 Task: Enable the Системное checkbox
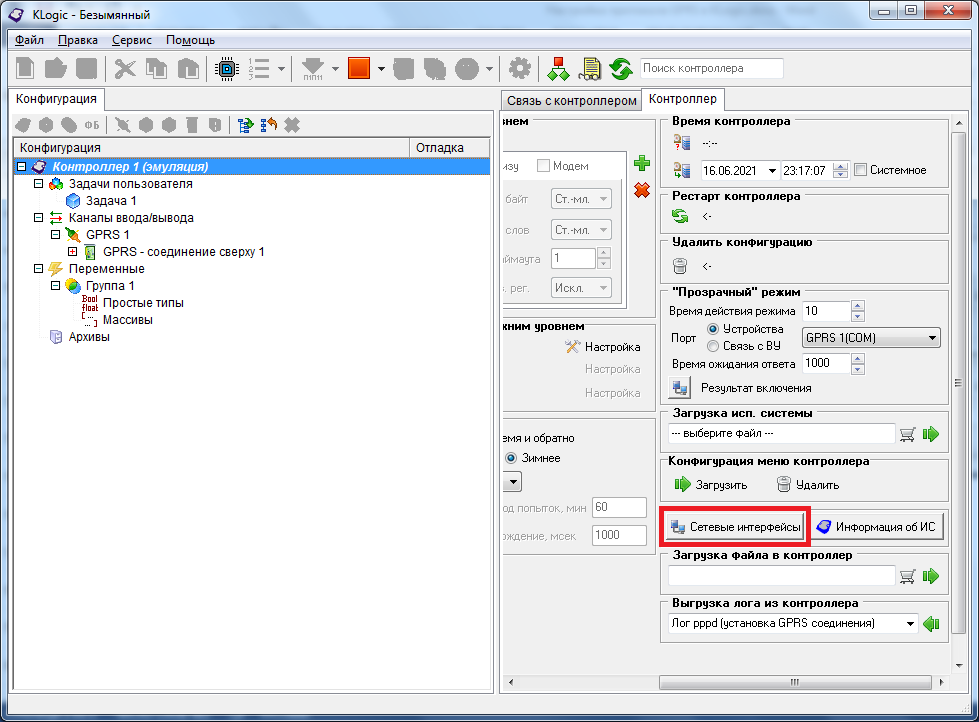coord(861,170)
